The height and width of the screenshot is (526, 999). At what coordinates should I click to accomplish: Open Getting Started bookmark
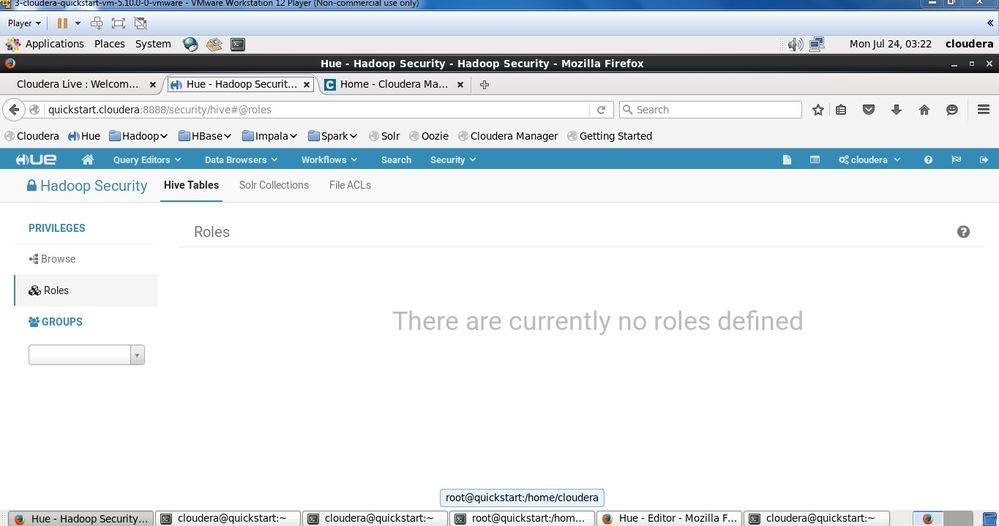click(609, 136)
